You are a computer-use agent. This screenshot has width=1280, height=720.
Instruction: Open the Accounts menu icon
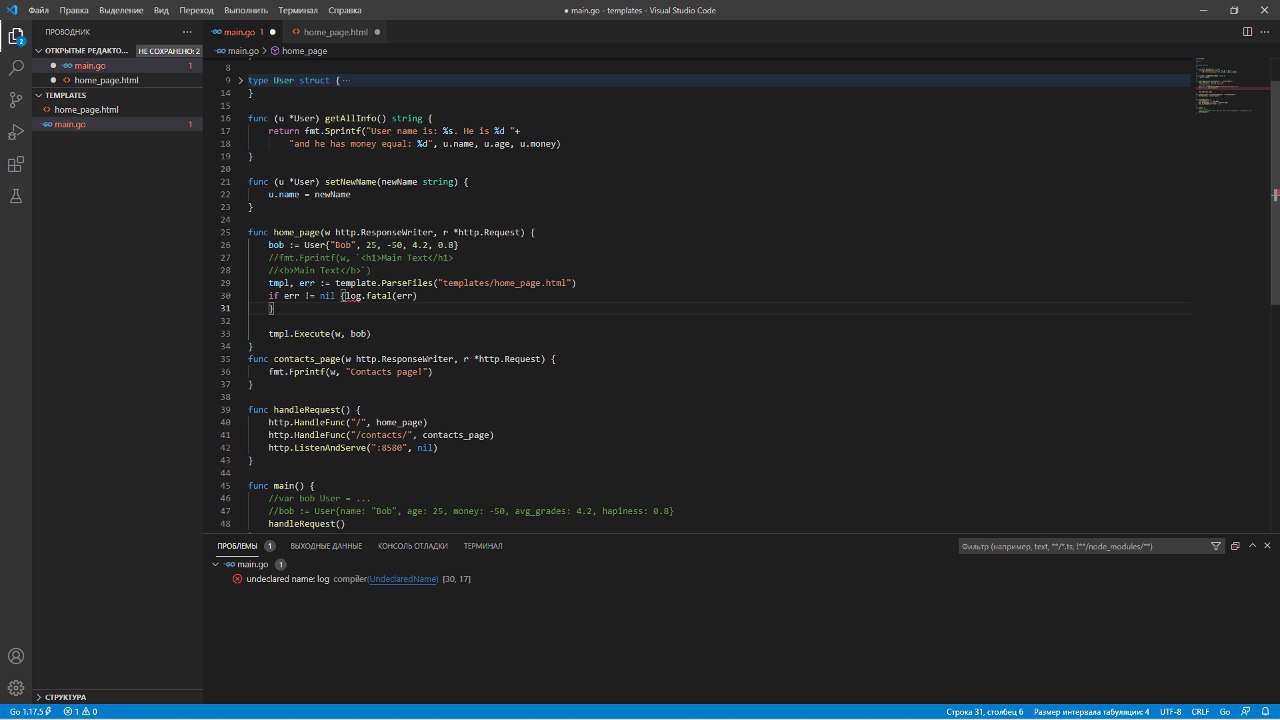pyautogui.click(x=16, y=657)
